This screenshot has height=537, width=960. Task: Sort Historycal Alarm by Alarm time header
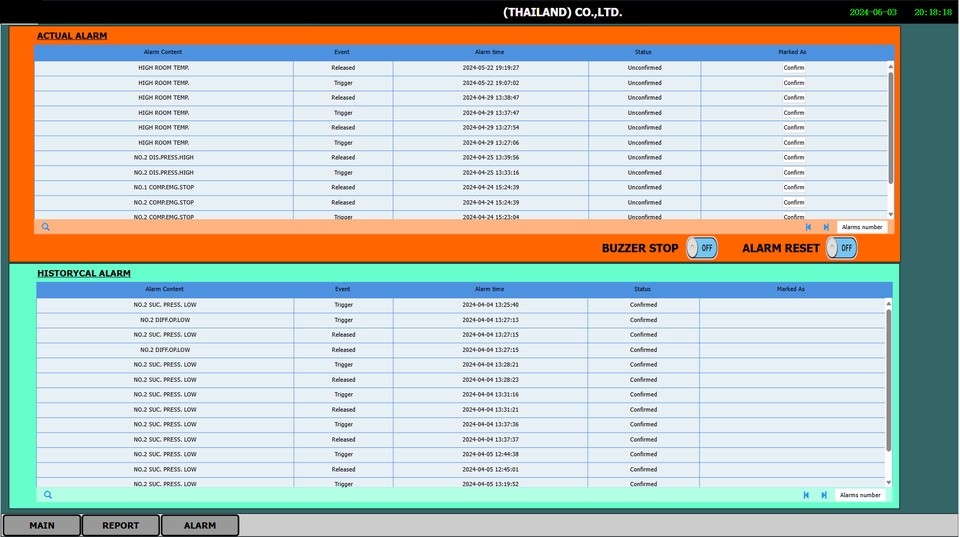click(x=490, y=289)
